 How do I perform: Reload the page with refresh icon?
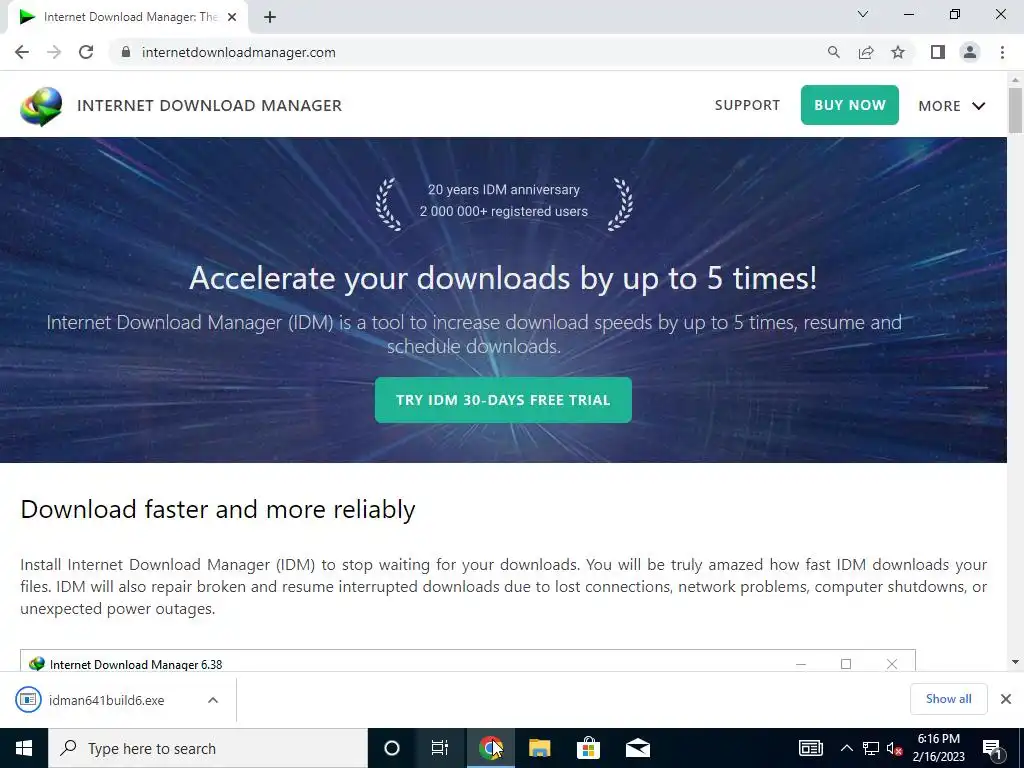[x=86, y=52]
